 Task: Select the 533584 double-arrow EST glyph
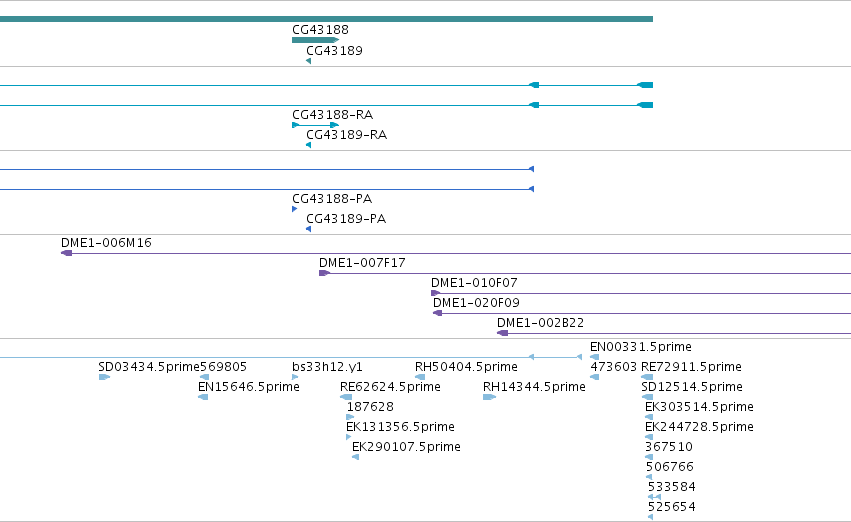point(654,497)
